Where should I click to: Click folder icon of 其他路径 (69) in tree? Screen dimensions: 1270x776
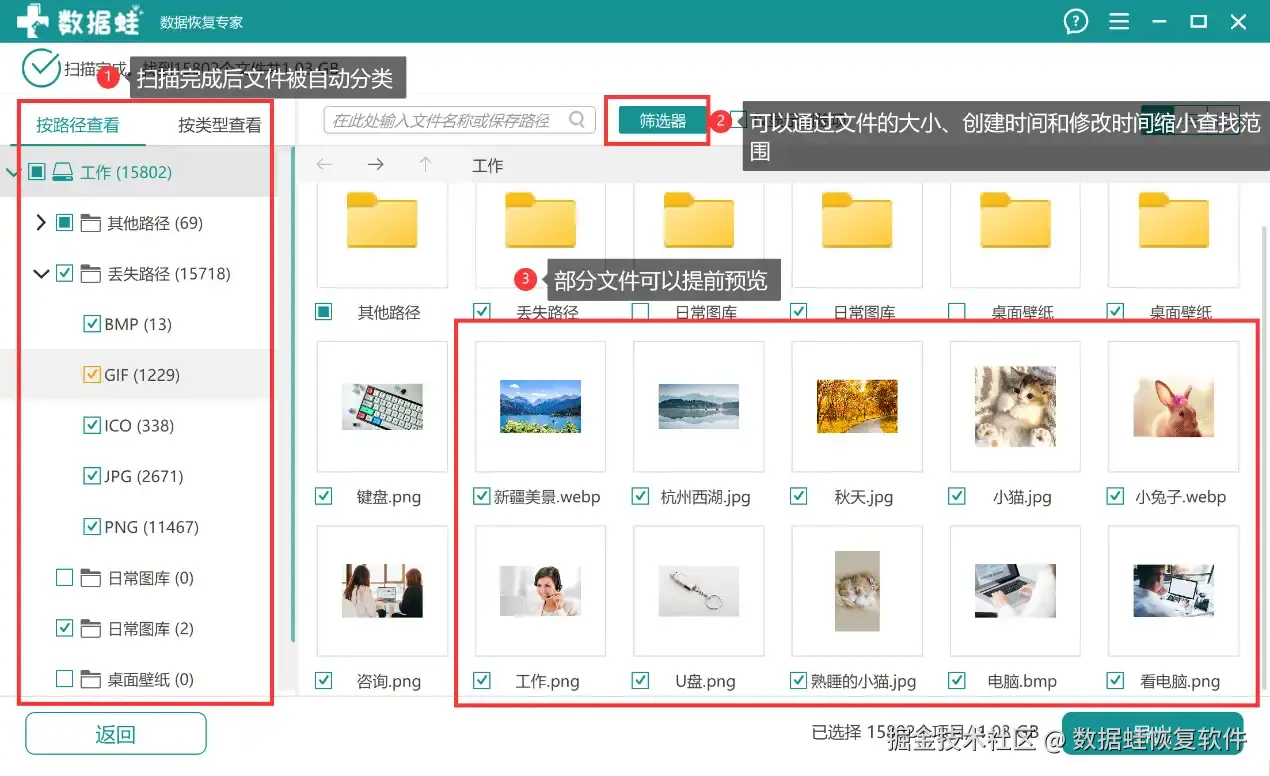91,223
